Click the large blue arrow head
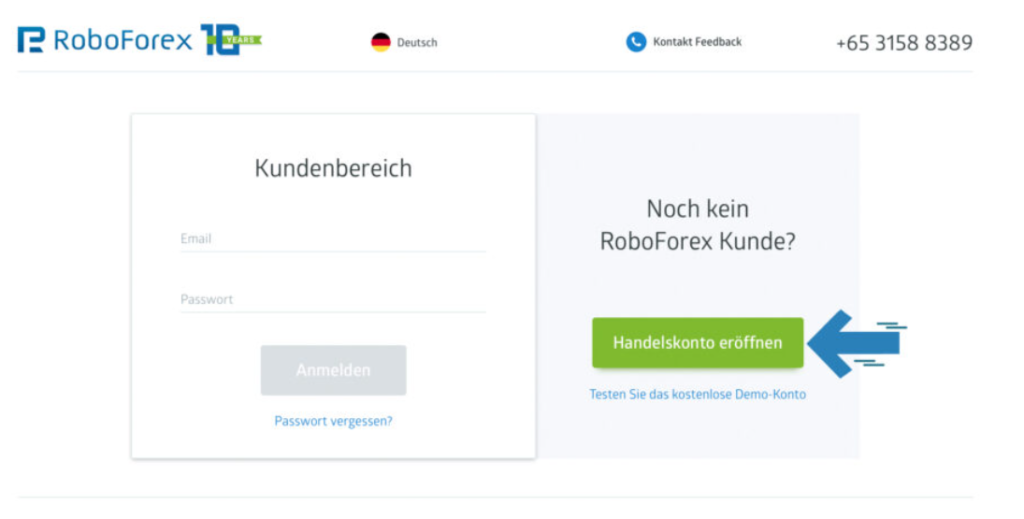The image size is (1024, 519). click(x=832, y=344)
